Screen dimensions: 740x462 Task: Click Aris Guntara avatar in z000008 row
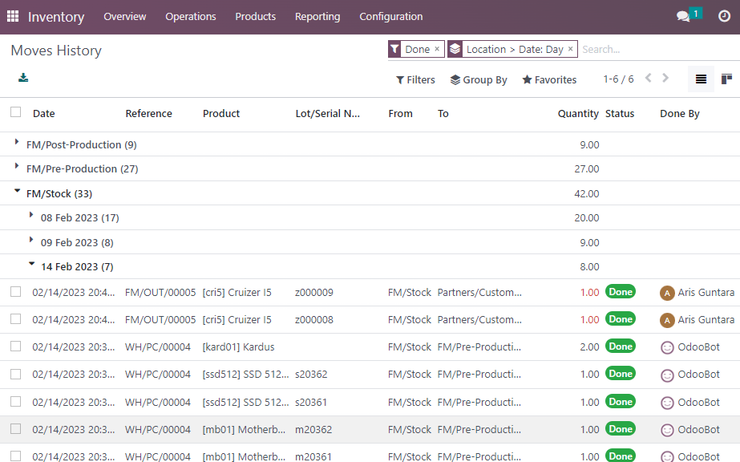click(x=667, y=320)
